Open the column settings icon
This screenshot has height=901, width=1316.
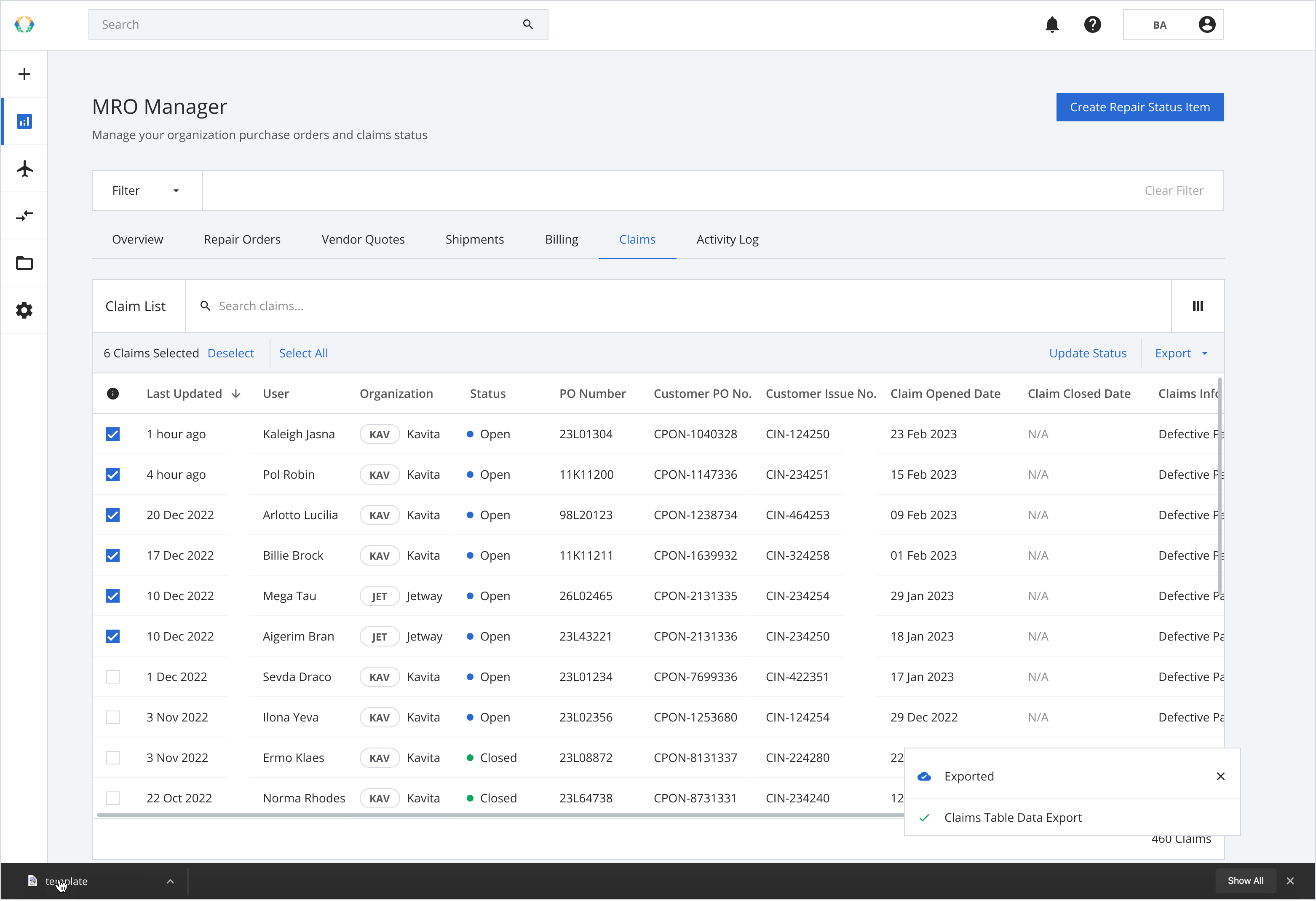(1198, 306)
